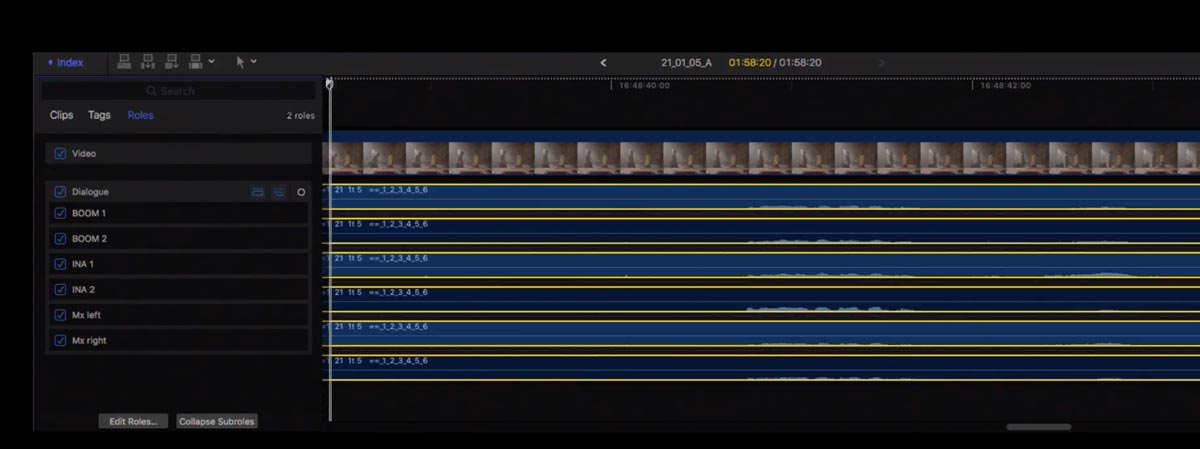Click the yellow 01:58:20 timecode
1200x449 pixels.
[x=749, y=62]
